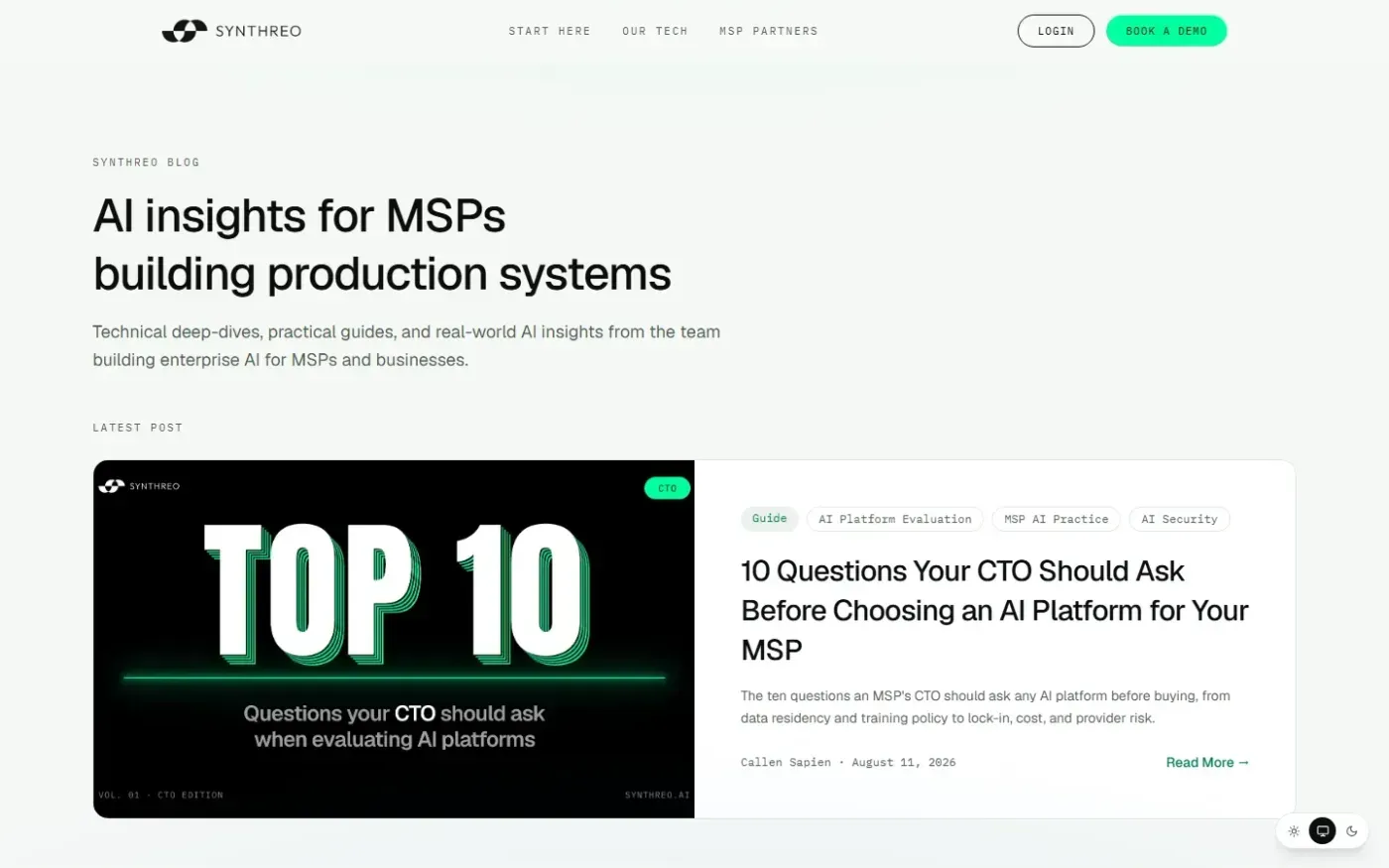Book a demo via green button
The image size is (1389, 868).
1167,31
